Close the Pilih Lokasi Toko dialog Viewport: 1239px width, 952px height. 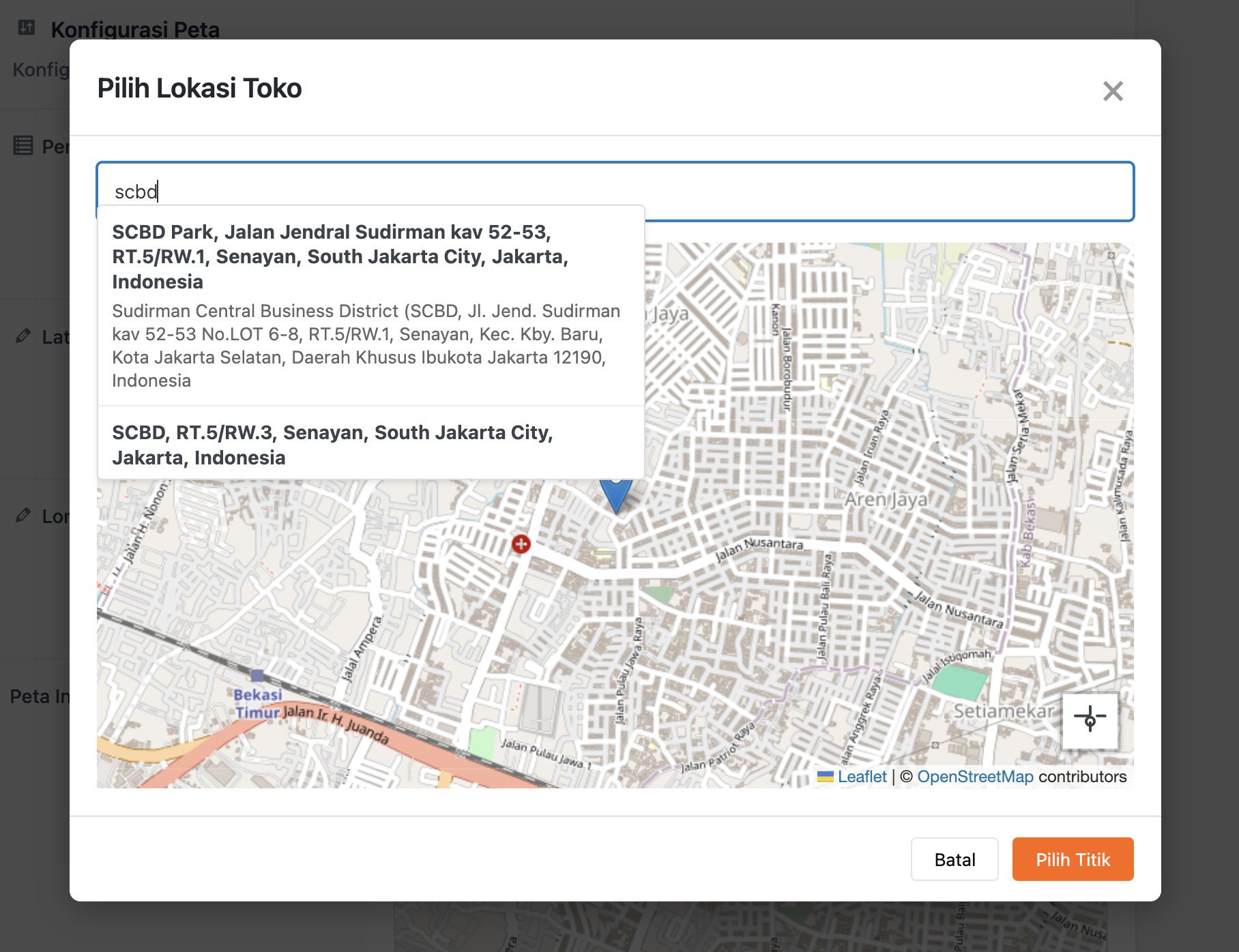1112,91
